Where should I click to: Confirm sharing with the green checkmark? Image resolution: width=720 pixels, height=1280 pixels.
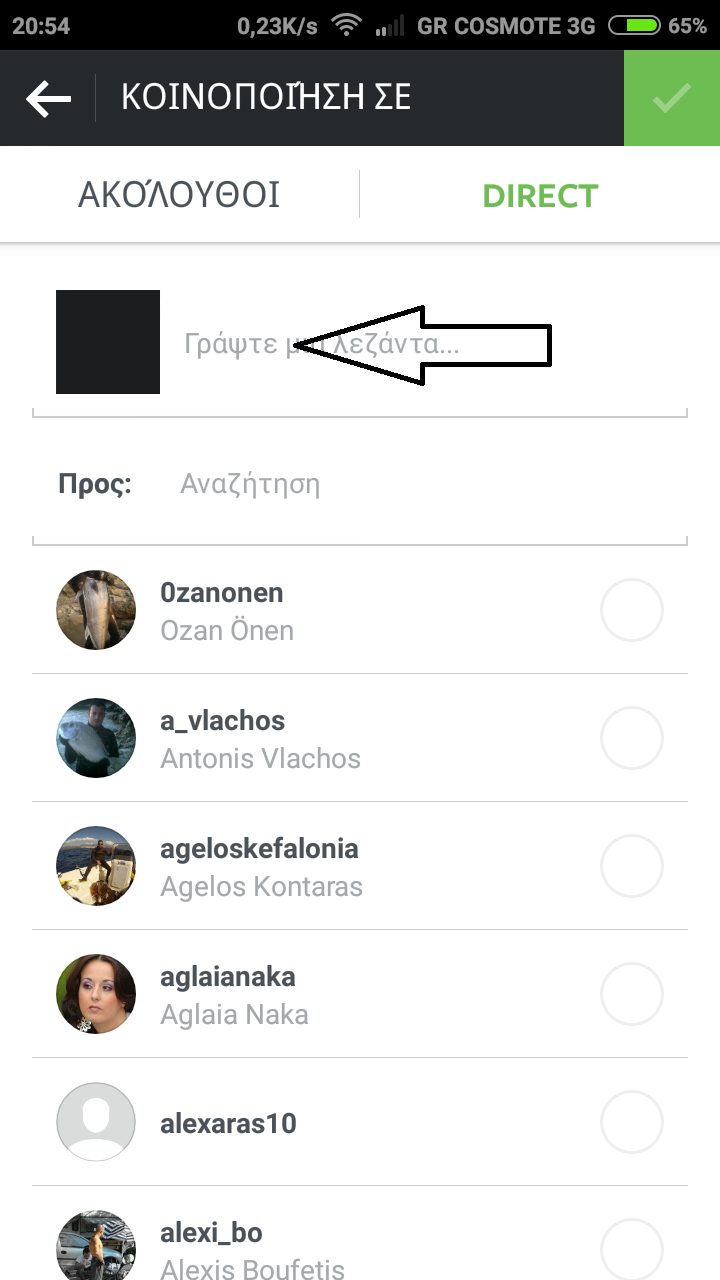pyautogui.click(x=672, y=98)
